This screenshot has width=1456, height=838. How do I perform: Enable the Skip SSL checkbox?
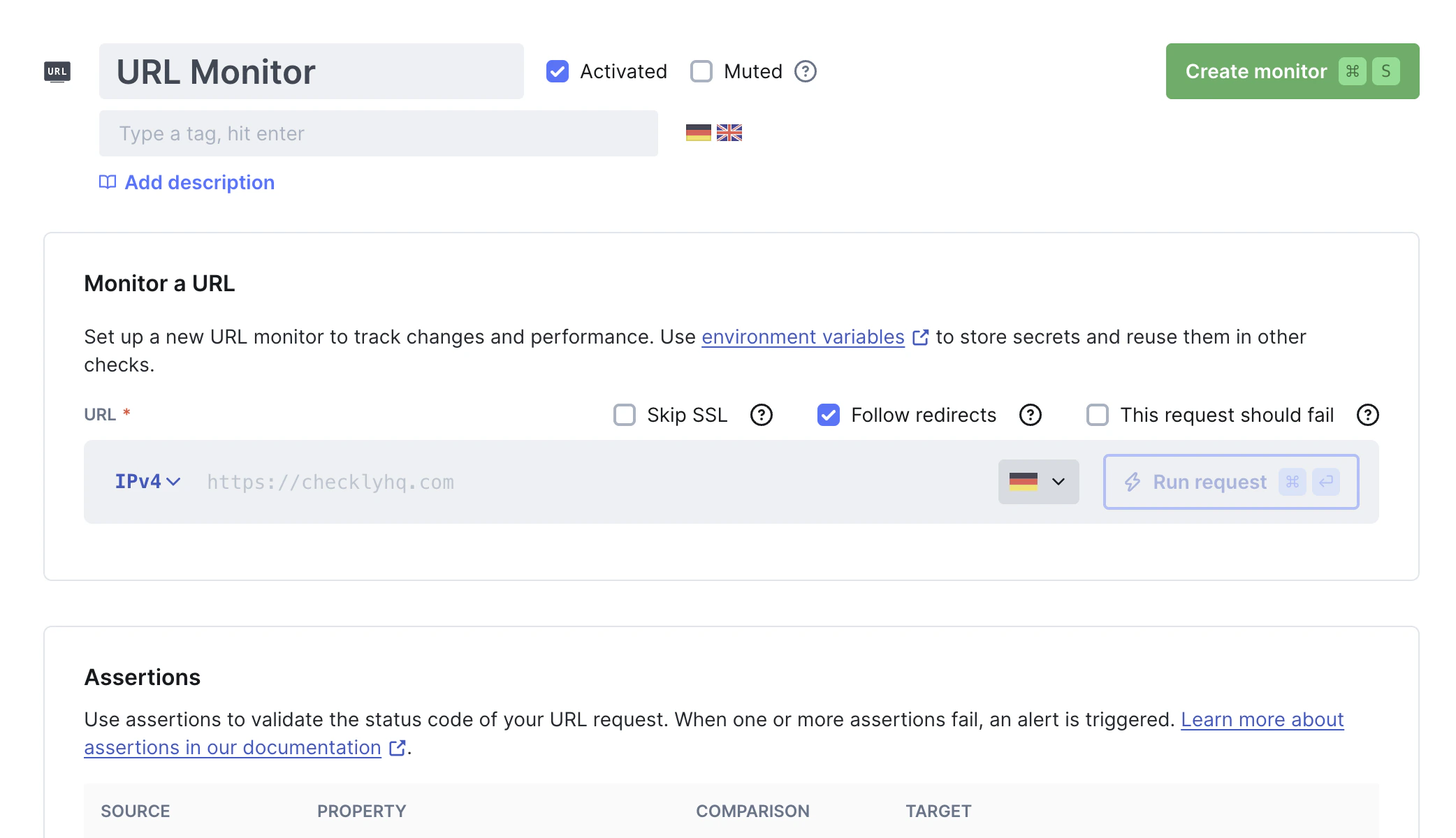[x=623, y=415]
